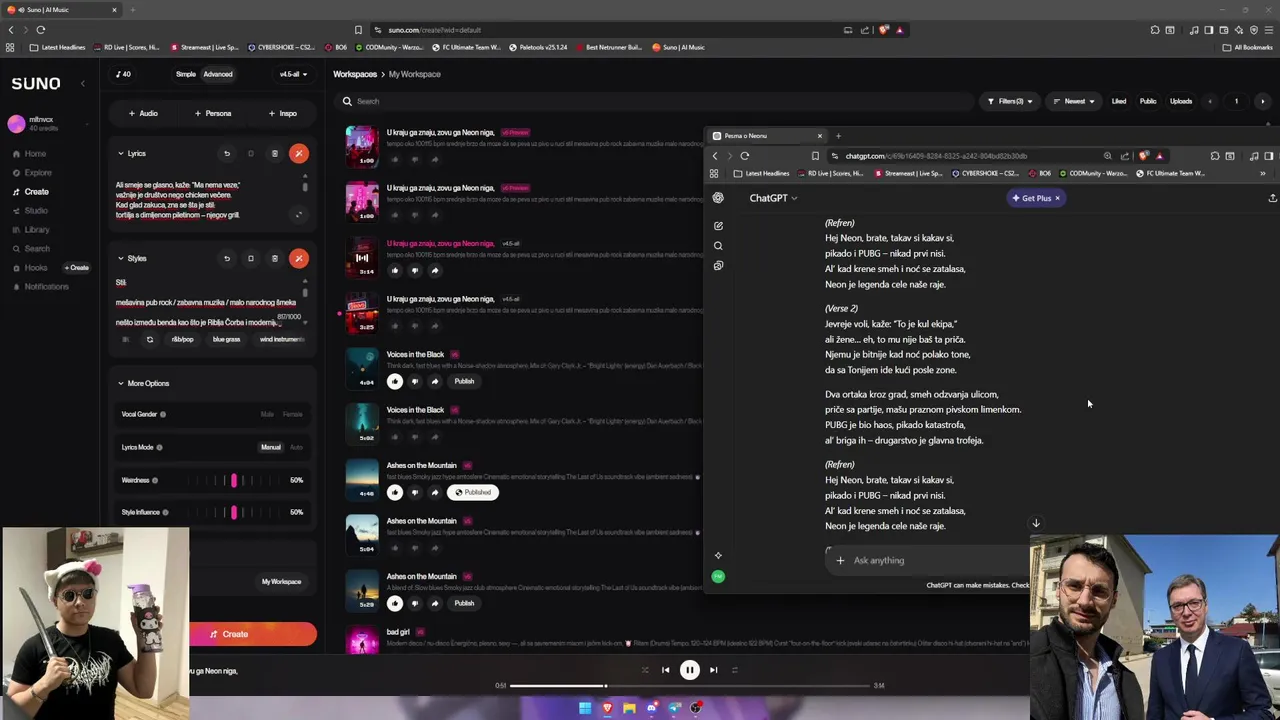Set Lyrics Mode to Auto

pos(296,447)
